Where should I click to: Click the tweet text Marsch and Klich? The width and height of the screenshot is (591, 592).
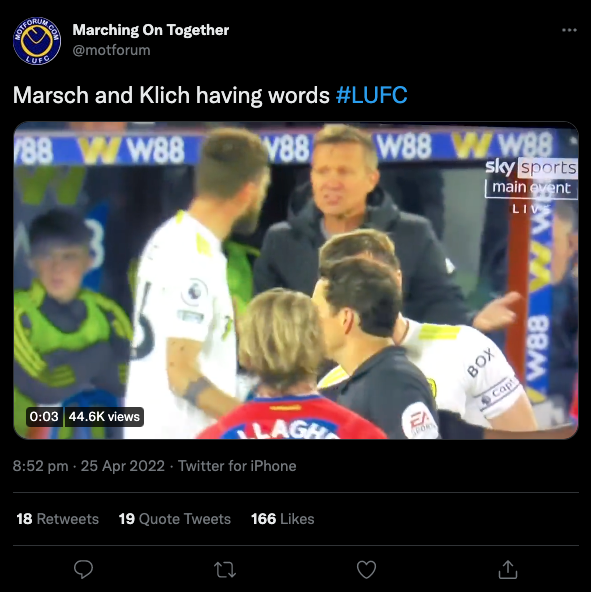click(101, 95)
